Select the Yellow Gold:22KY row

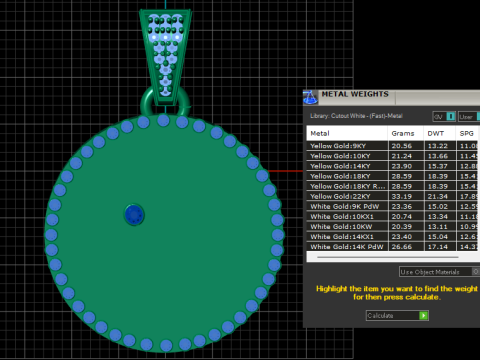(x=392, y=196)
